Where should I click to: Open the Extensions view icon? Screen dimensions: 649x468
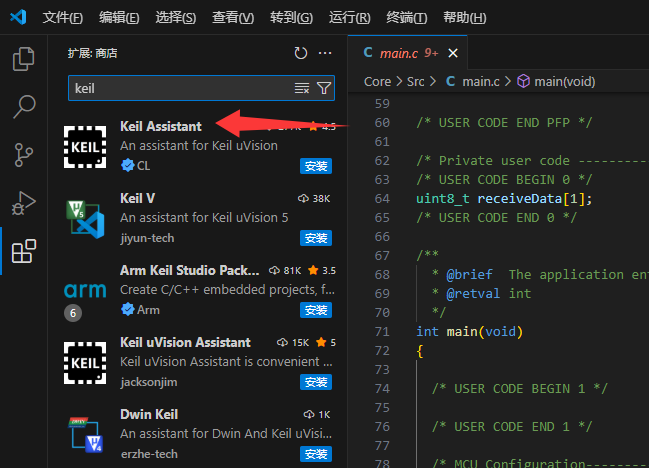point(24,251)
